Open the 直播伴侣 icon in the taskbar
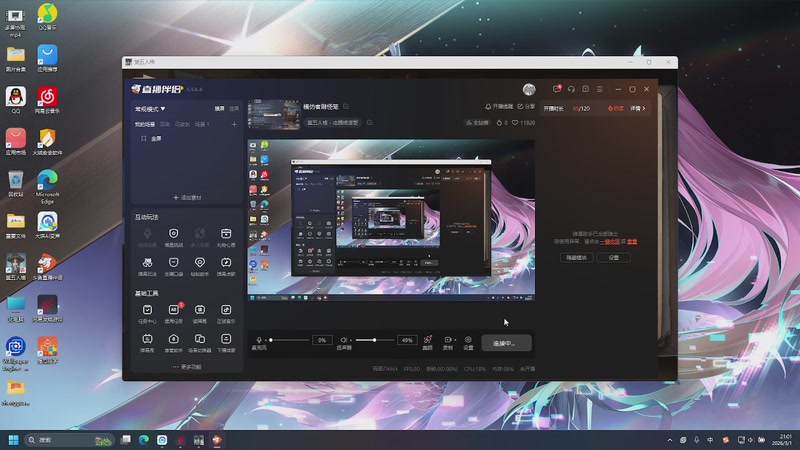Screen dimensions: 800x450 click(x=217, y=440)
